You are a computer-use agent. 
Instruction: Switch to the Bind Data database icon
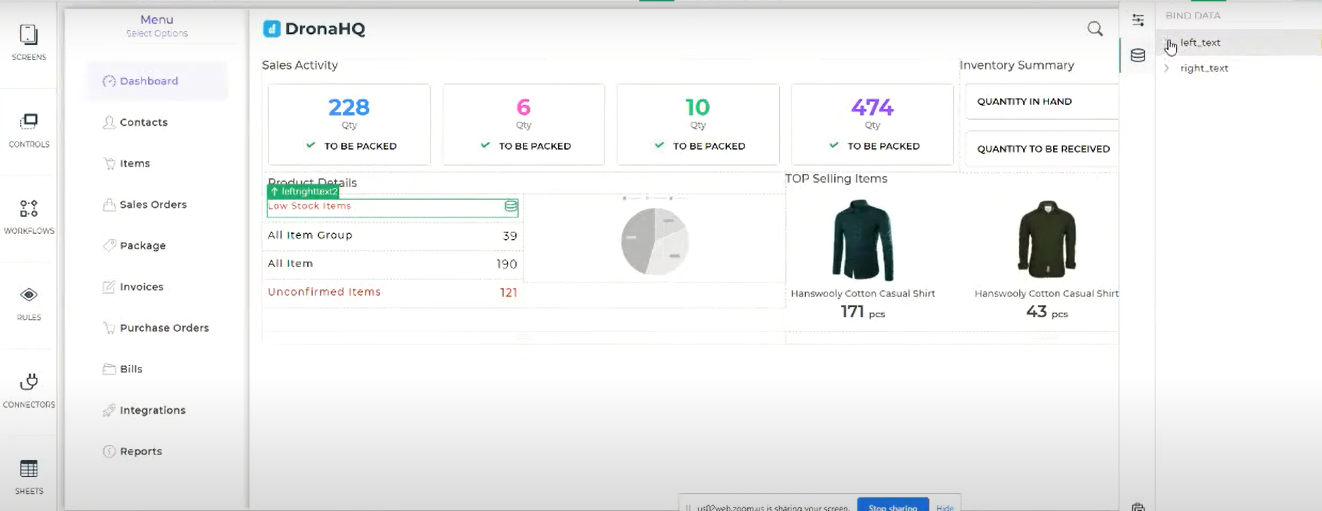click(1138, 55)
